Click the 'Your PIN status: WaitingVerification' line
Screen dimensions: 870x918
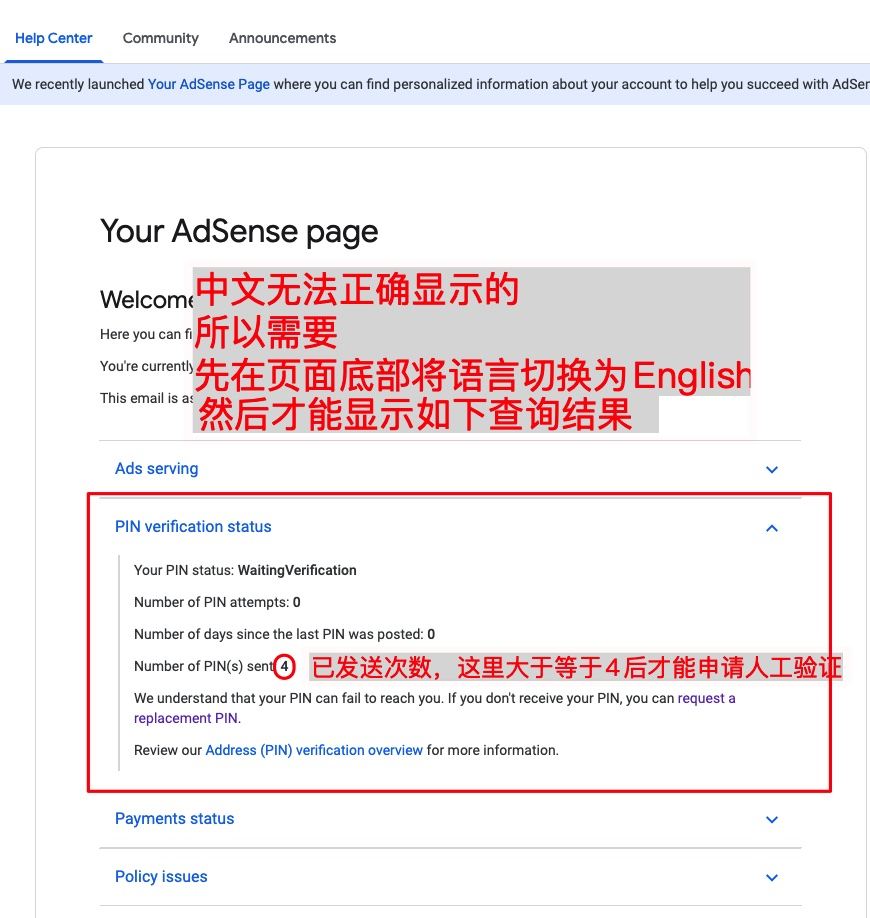[245, 570]
